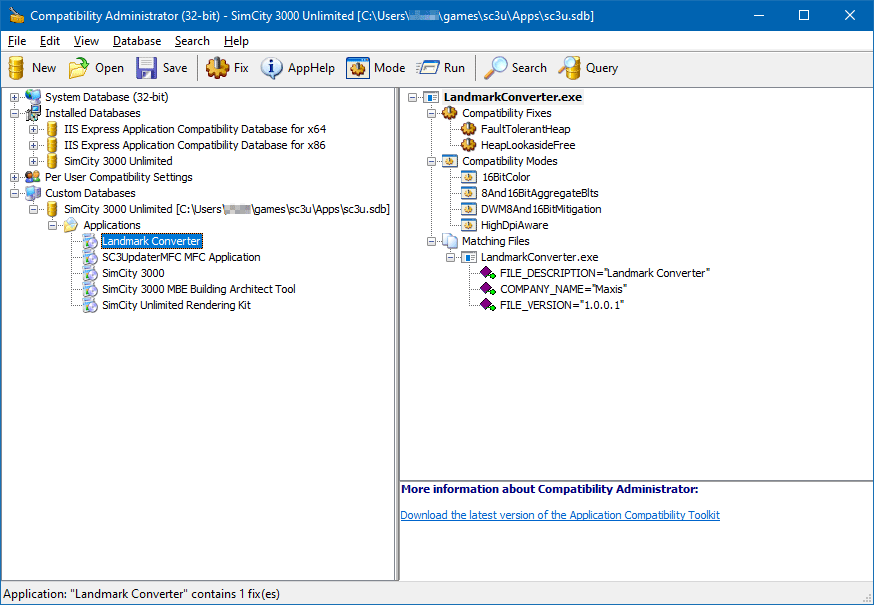The width and height of the screenshot is (874, 605).
Task: Select SC3UpdaterMFC MFC Application
Action: click(x=181, y=258)
